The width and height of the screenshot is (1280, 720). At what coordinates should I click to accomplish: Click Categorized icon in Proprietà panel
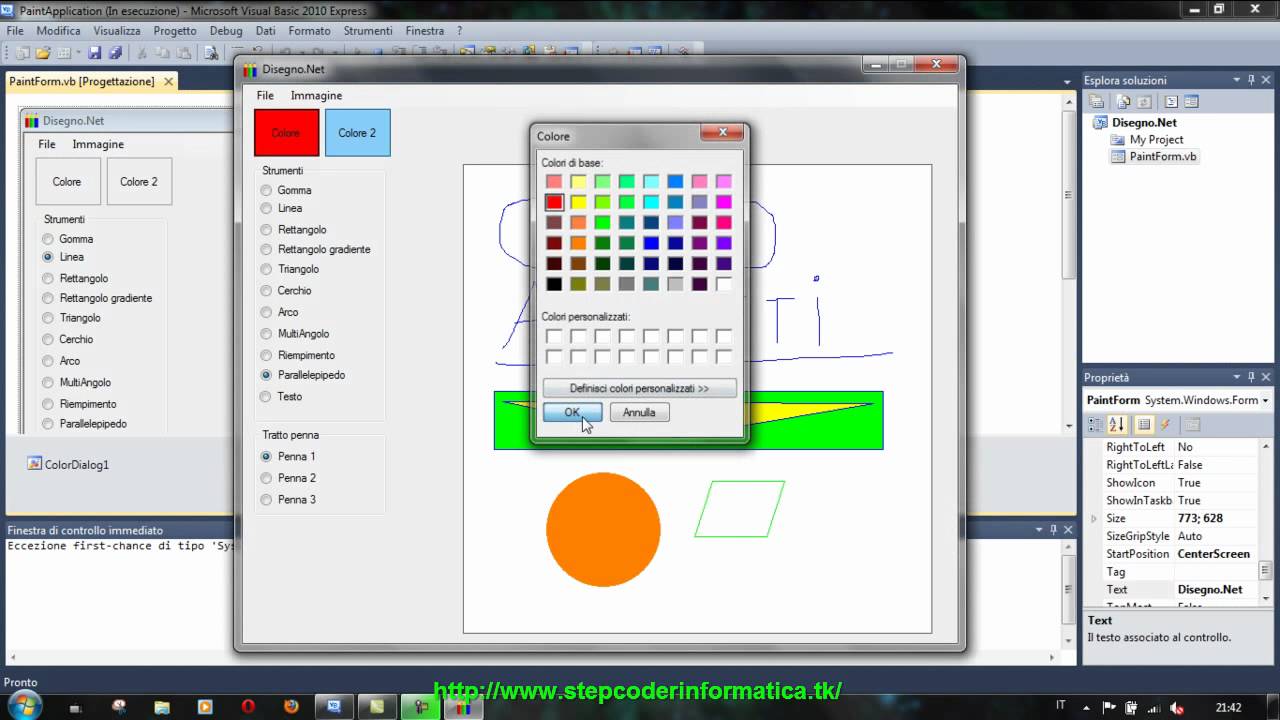[1097, 425]
